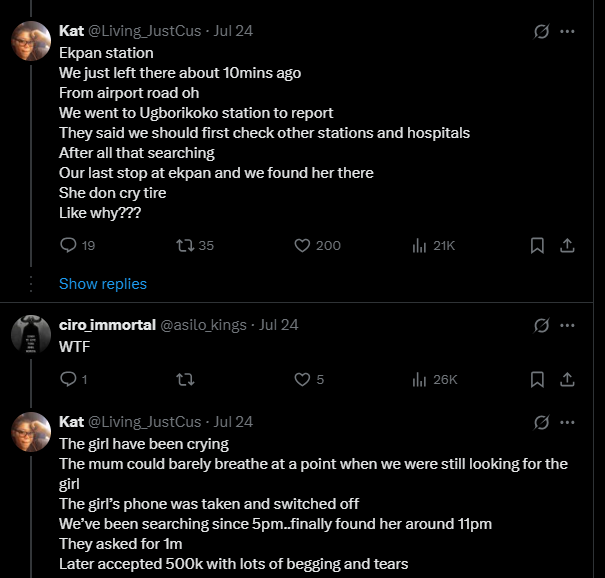
Task: Retweet Kat's tweet with 35 reposts
Action: tap(195, 245)
